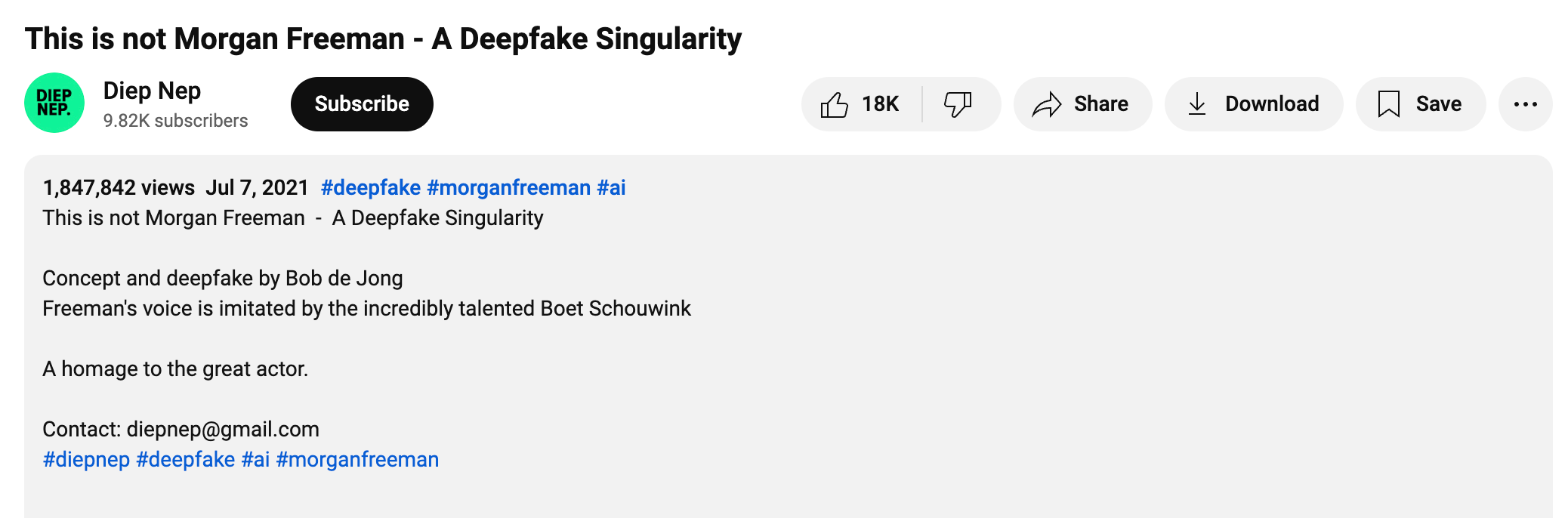
Task: Toggle Save to playlist state
Action: (x=1420, y=104)
